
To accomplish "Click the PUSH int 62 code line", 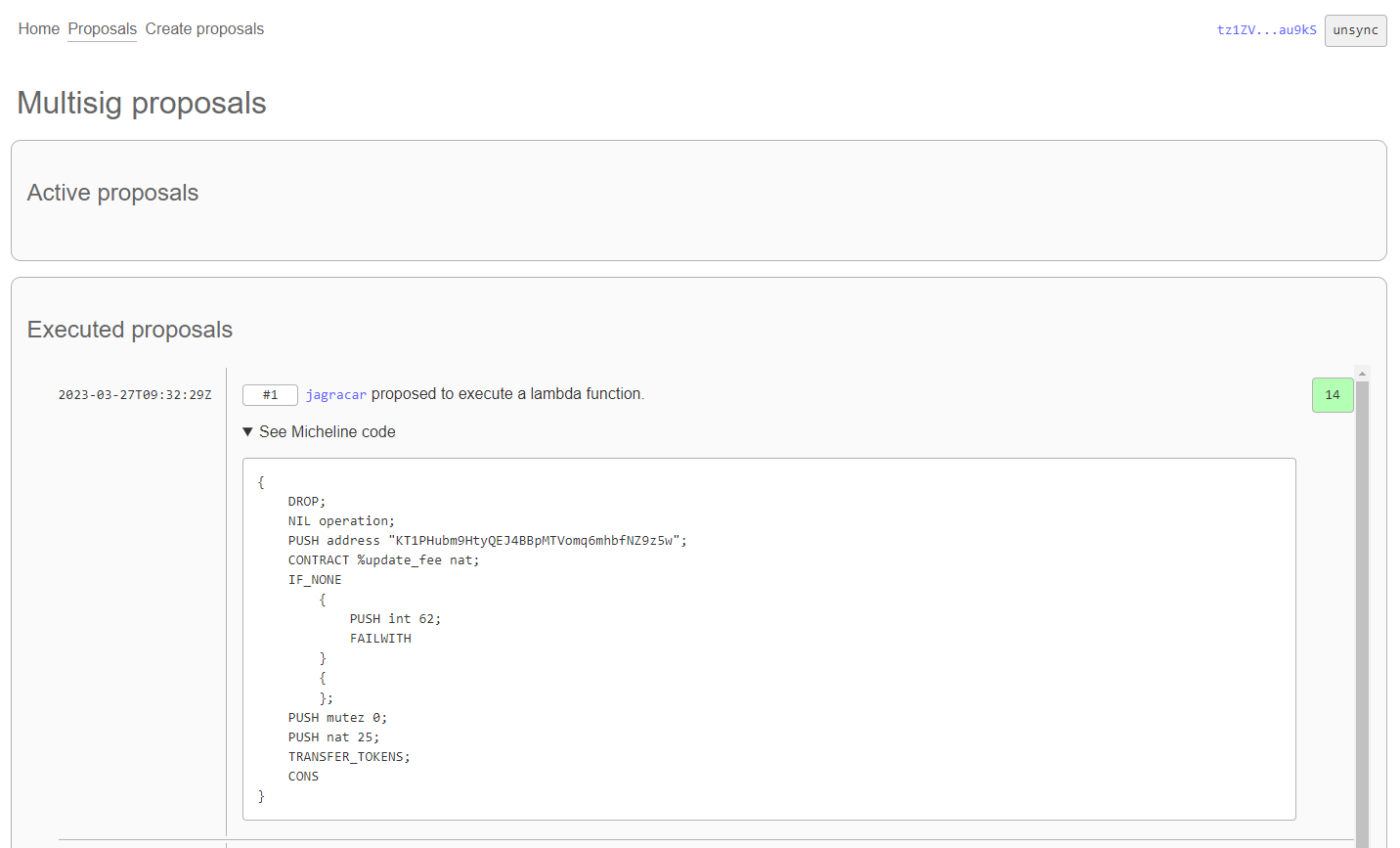I will [x=395, y=619].
